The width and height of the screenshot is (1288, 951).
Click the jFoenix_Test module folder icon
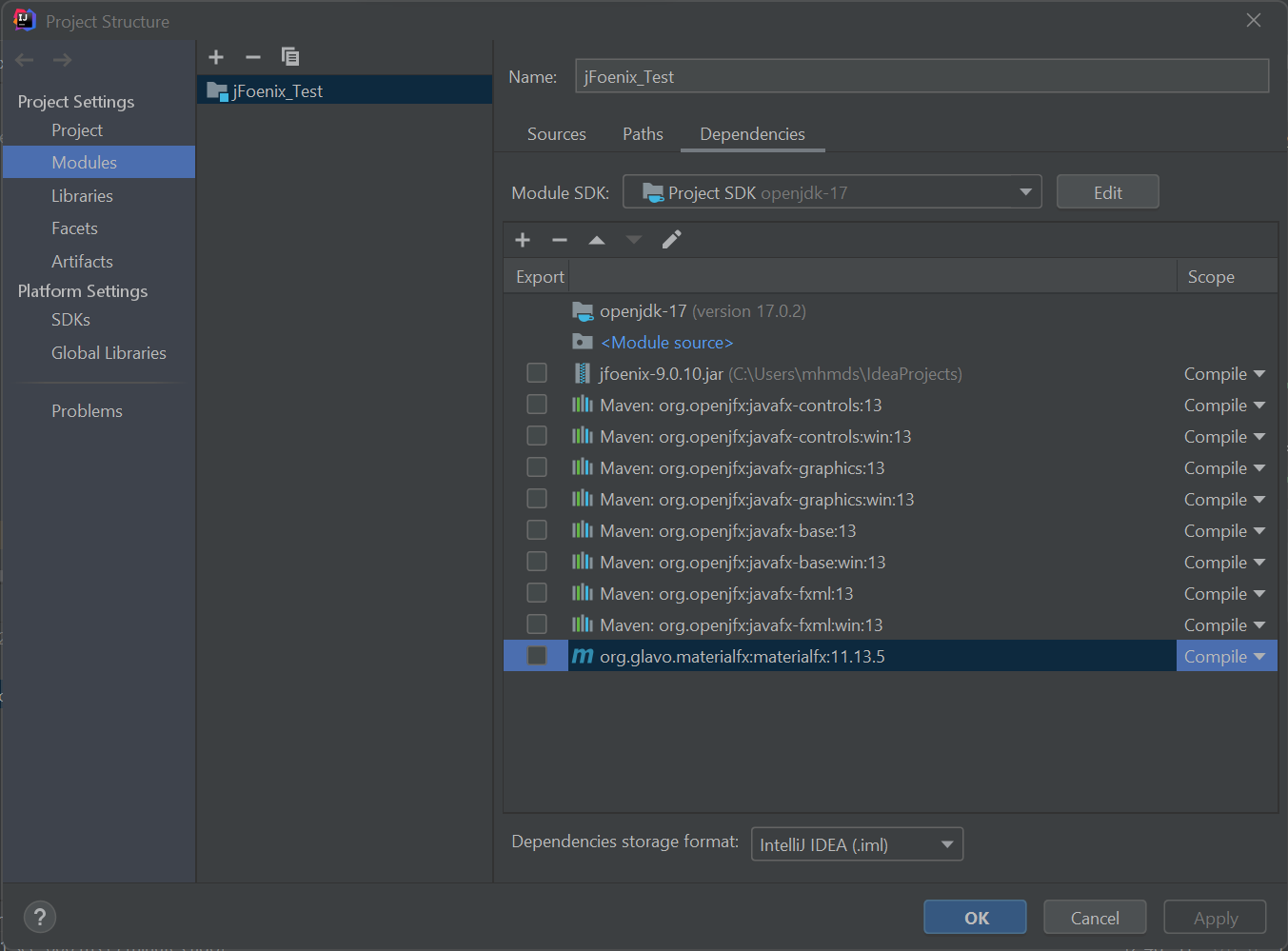click(x=218, y=91)
